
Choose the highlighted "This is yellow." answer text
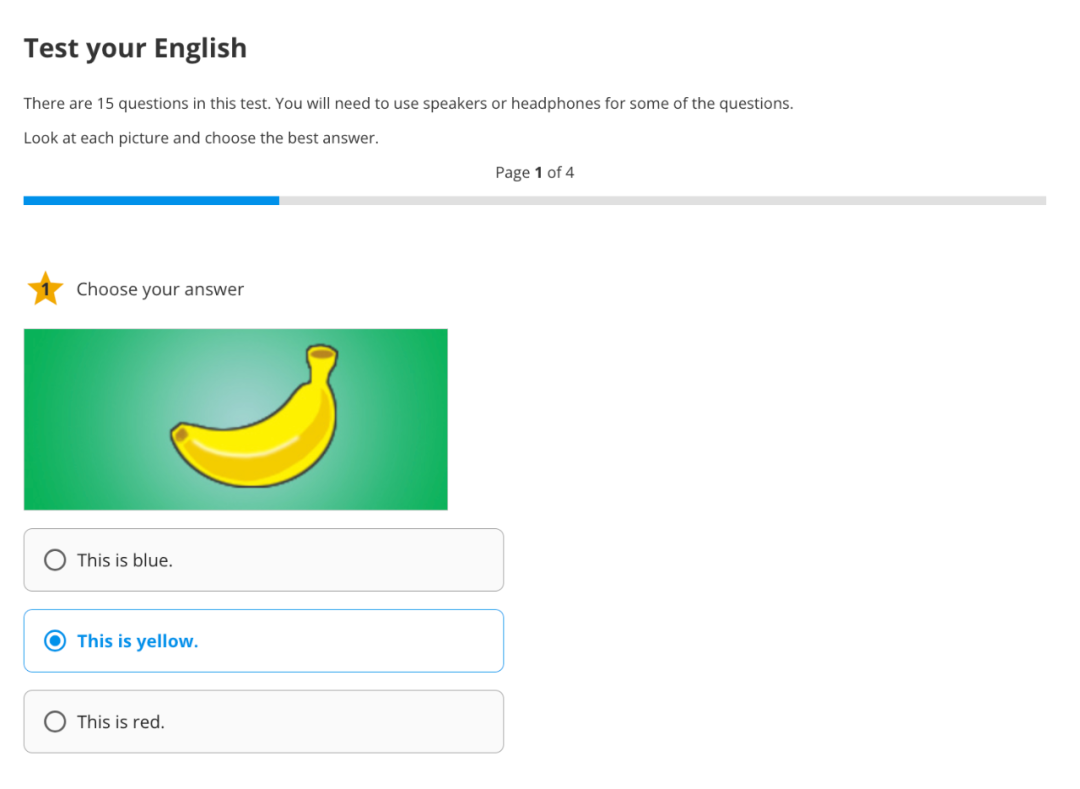click(138, 641)
